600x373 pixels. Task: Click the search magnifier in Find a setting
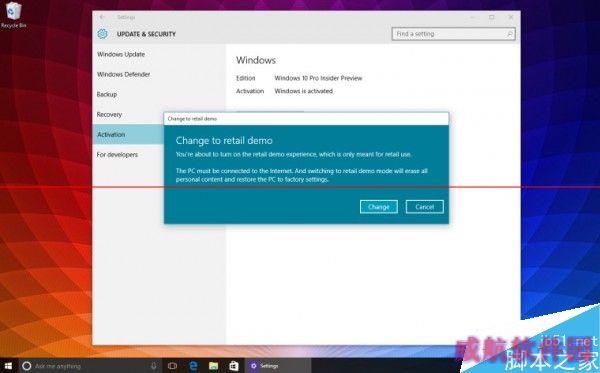pyautogui.click(x=510, y=34)
